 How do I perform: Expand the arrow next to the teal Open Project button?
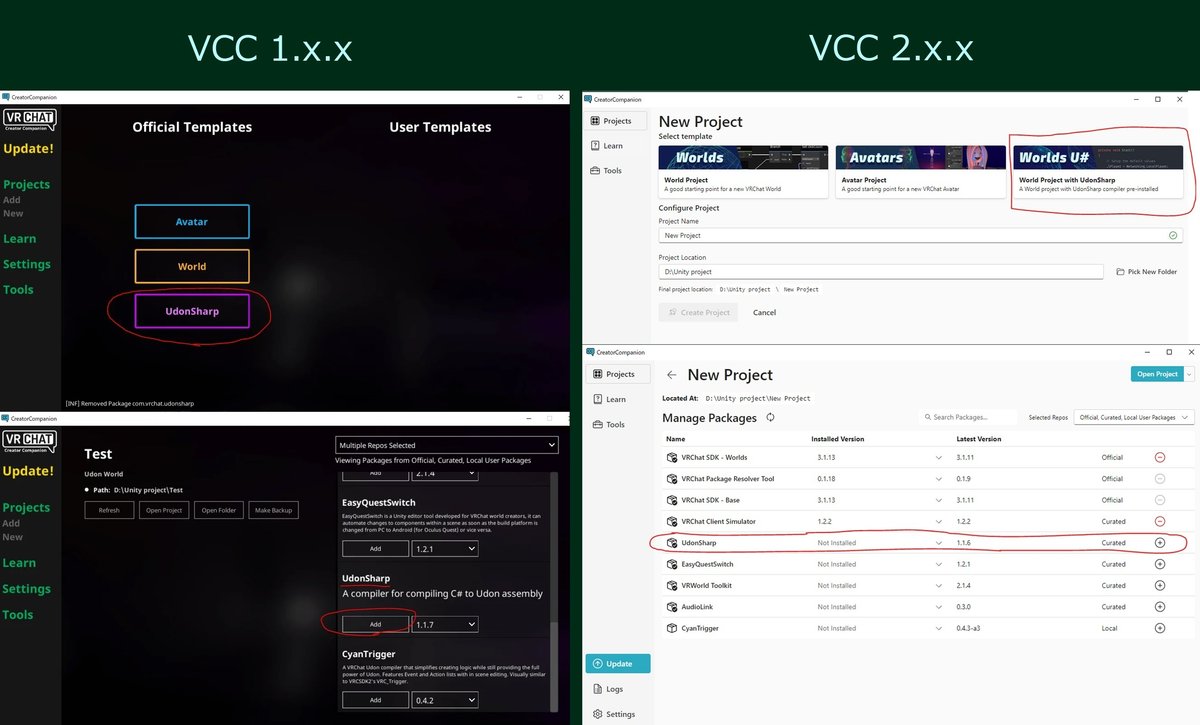[x=1189, y=374]
